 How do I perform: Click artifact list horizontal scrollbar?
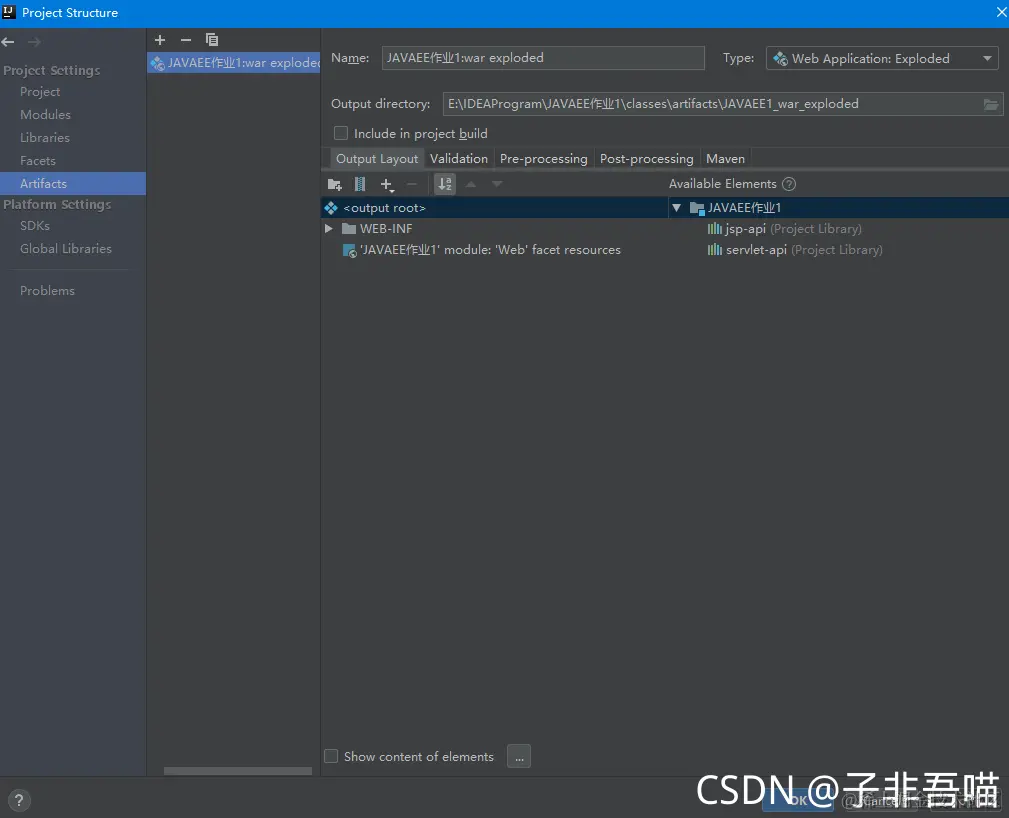pos(237,770)
